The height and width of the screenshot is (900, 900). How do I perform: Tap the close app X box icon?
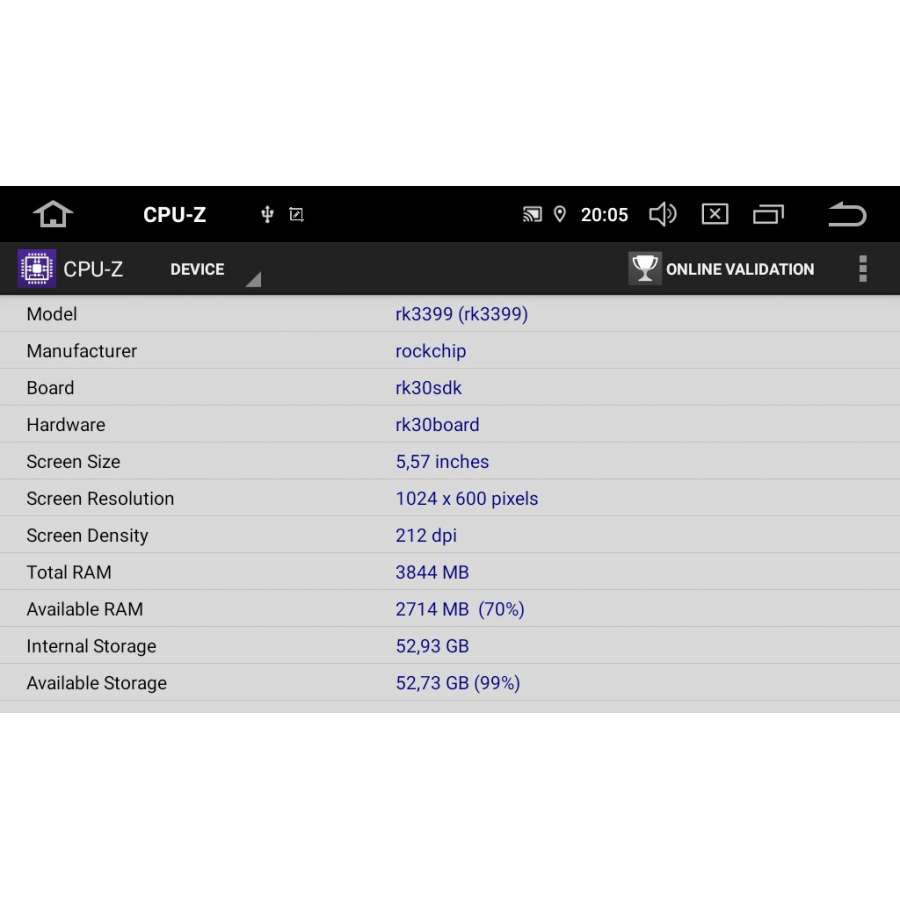click(x=715, y=214)
